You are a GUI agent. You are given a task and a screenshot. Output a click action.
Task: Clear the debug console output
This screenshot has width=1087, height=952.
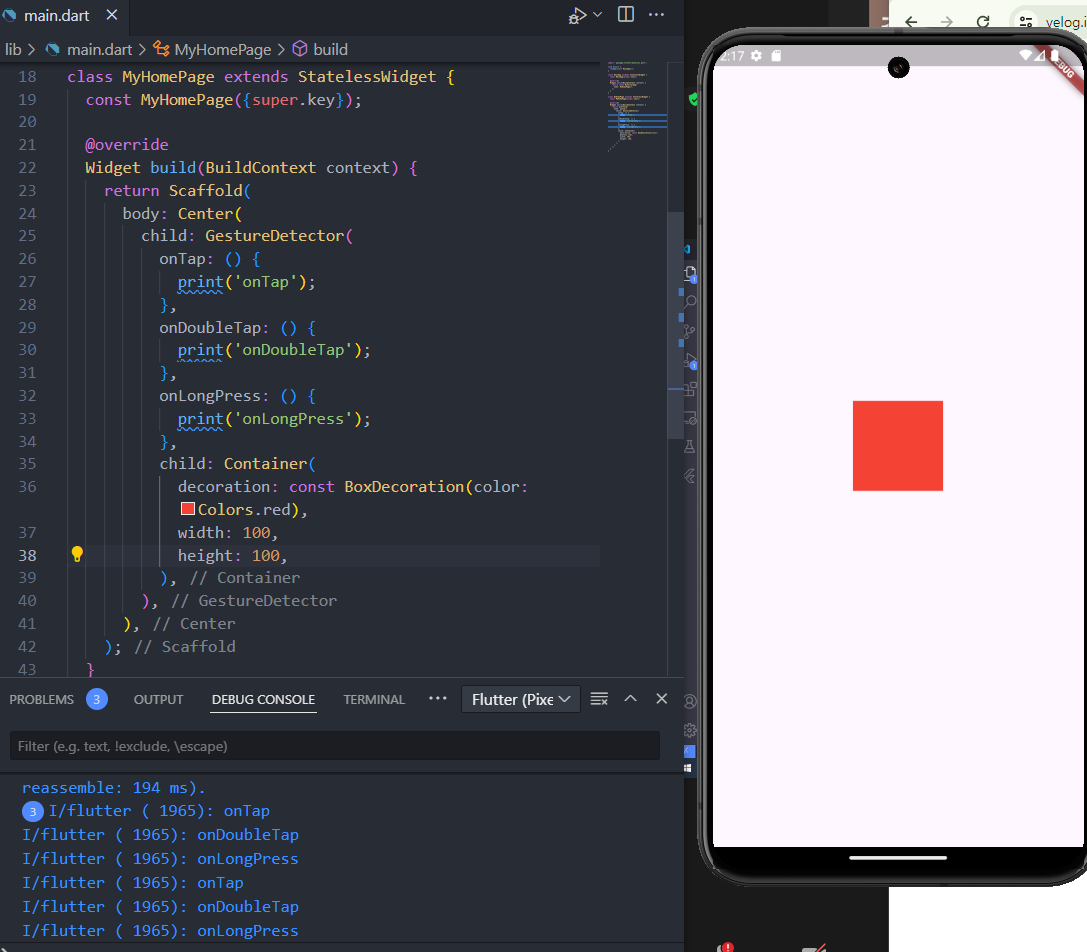(599, 699)
